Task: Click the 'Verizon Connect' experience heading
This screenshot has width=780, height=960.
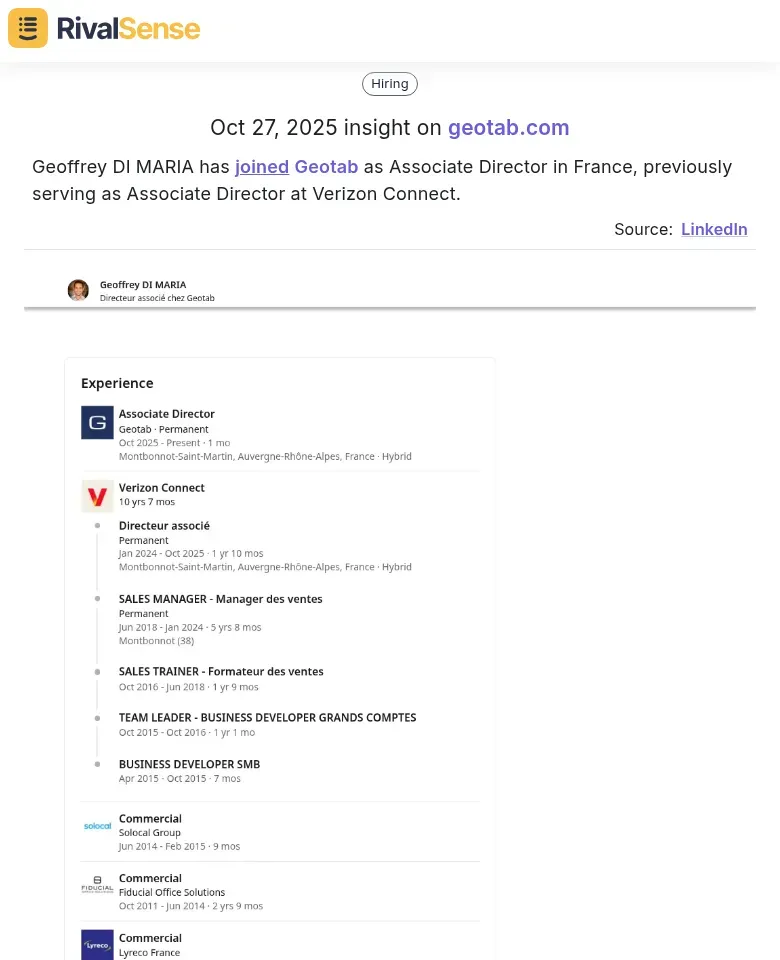Action: click(162, 488)
